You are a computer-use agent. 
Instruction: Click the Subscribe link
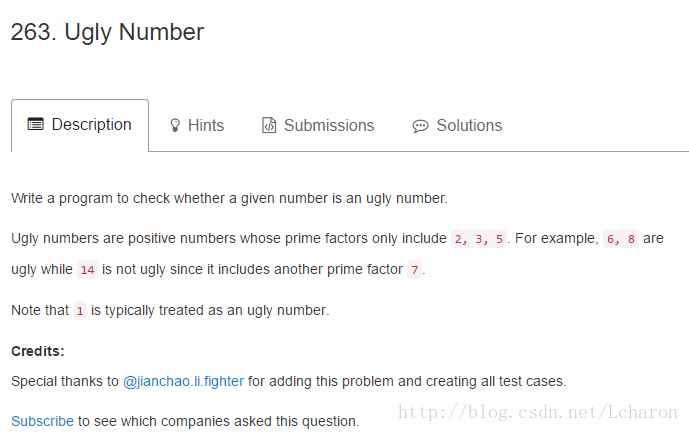point(42,421)
